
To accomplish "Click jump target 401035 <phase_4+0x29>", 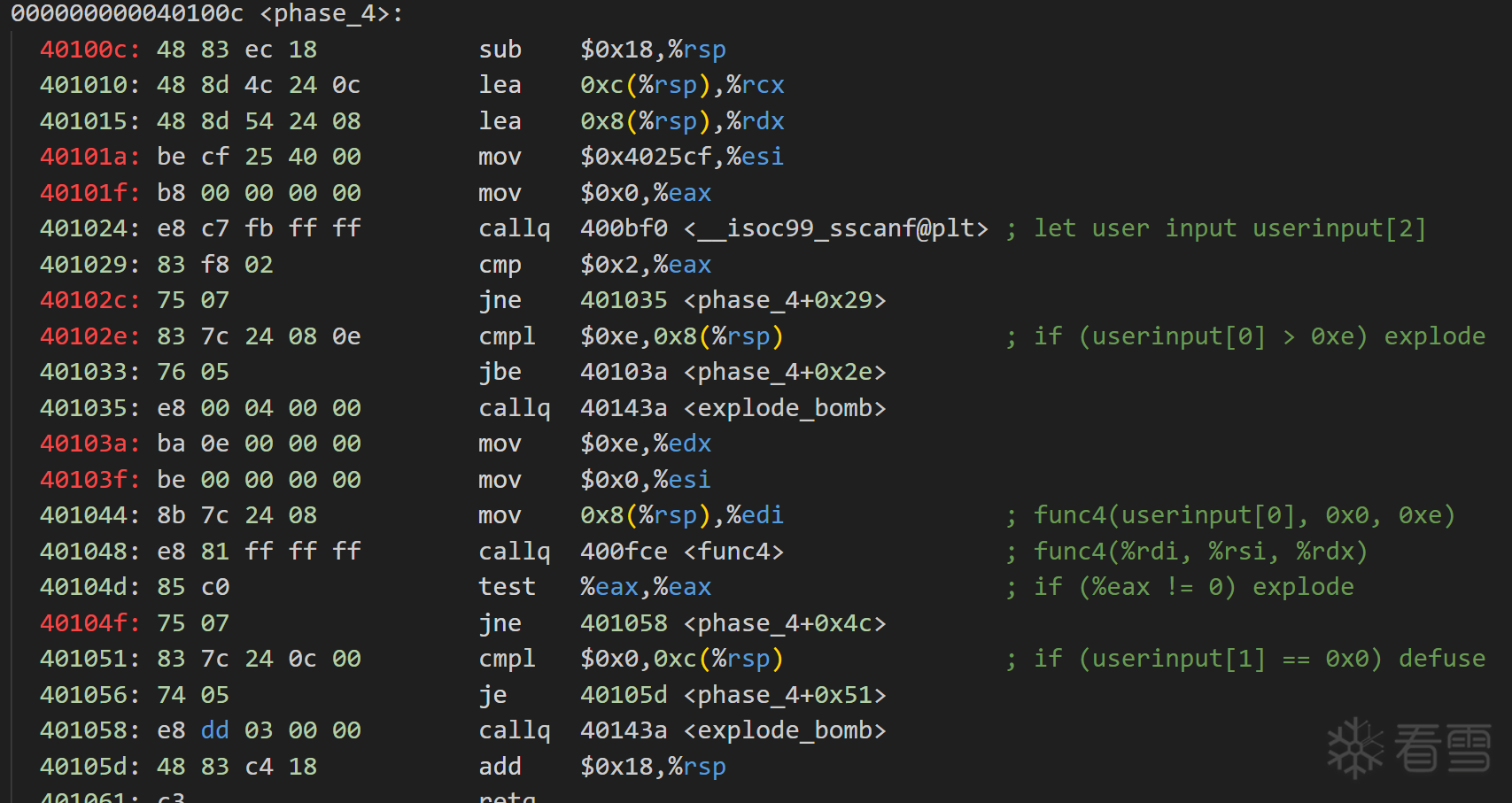I will 733,300.
